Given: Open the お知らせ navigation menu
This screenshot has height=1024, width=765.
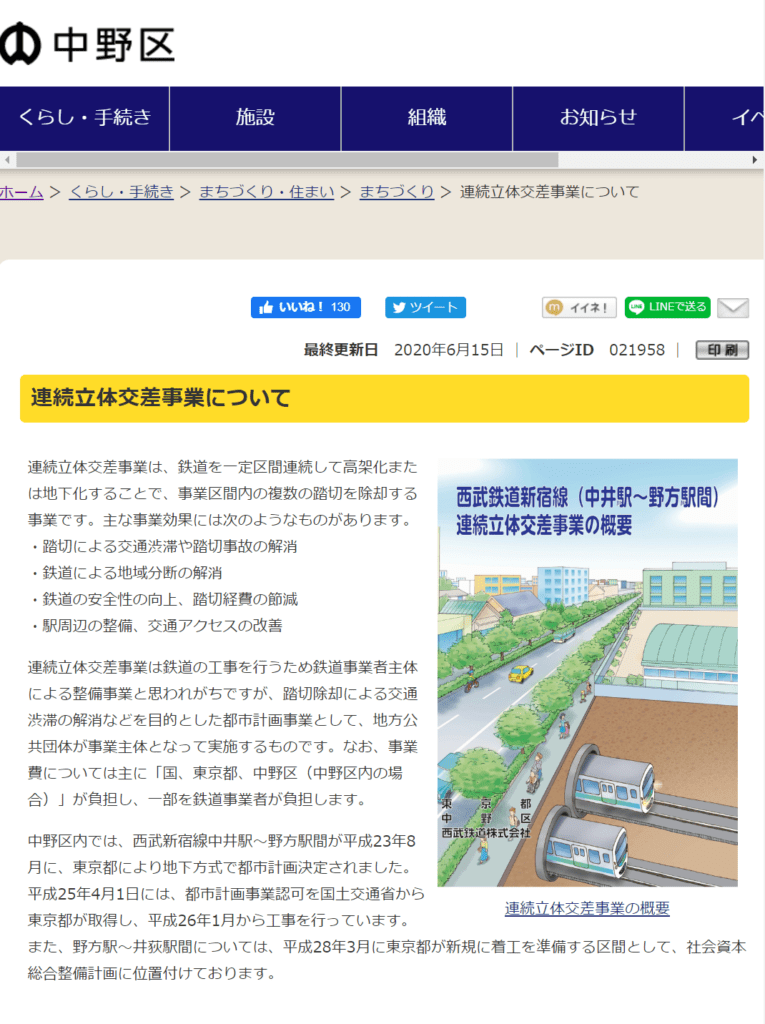Looking at the screenshot, I should (598, 118).
